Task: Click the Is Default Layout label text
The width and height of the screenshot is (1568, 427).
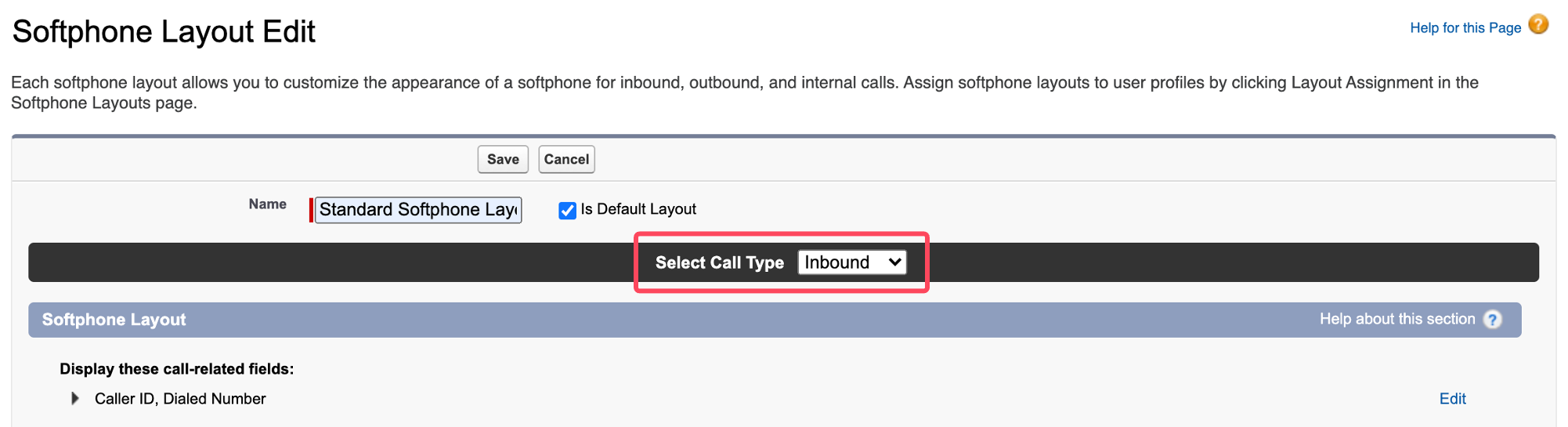Action: (638, 209)
